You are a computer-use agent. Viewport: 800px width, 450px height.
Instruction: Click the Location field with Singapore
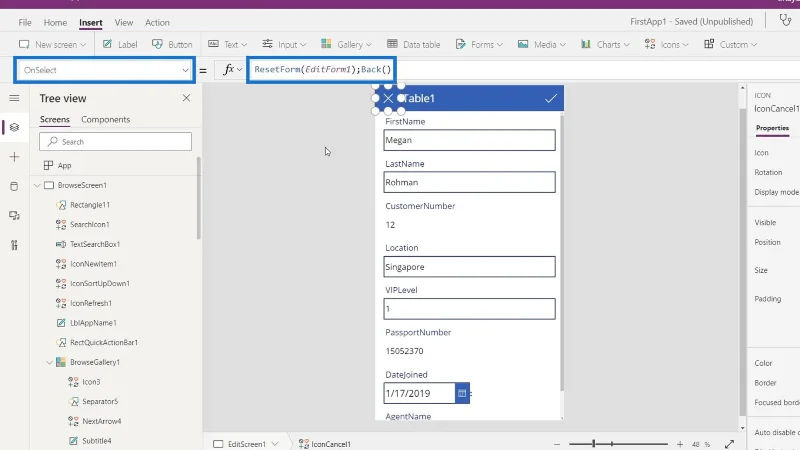pos(469,267)
